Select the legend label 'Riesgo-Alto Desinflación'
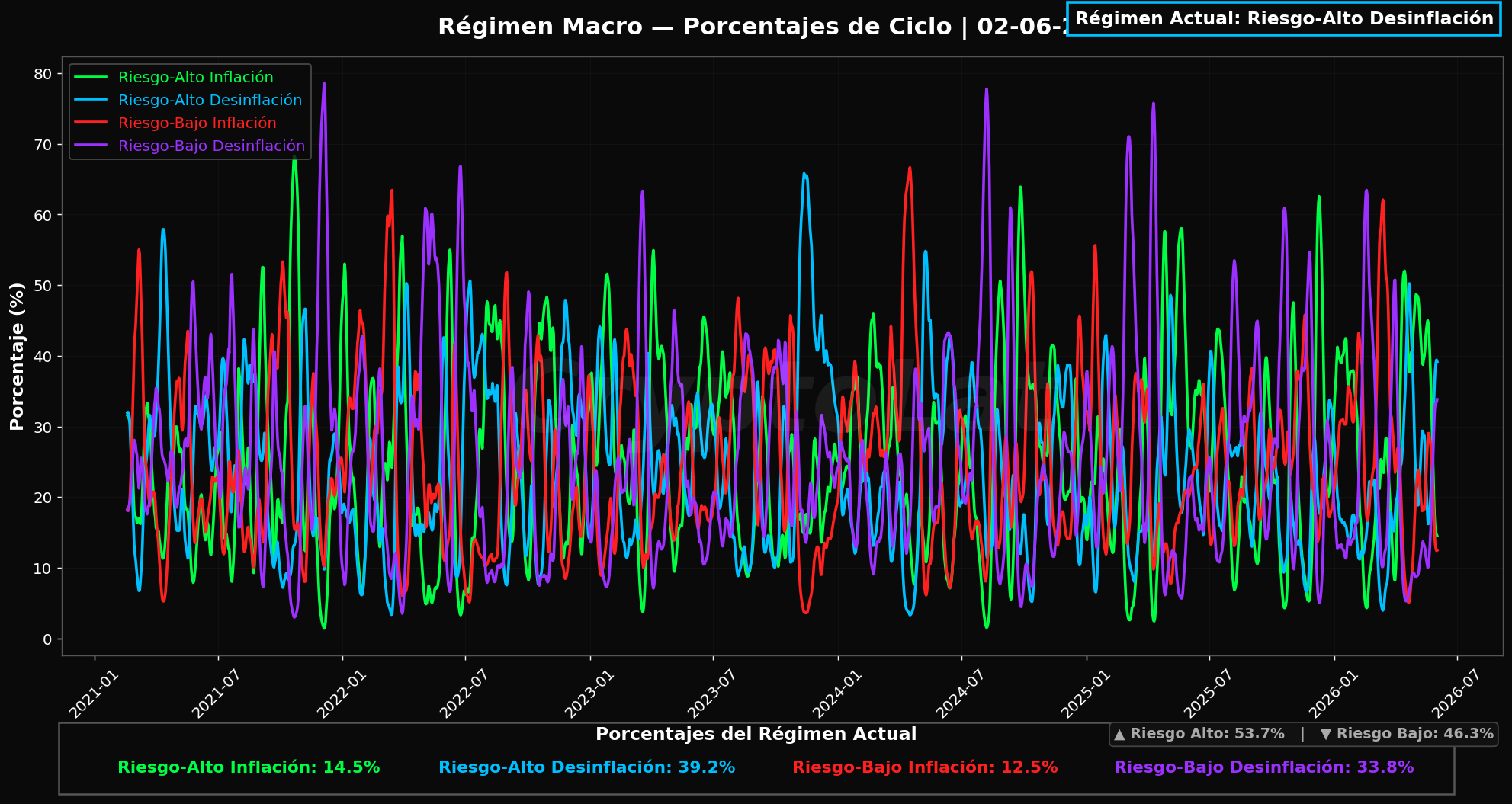Viewport: 1512px width, 804px height. tap(210, 100)
